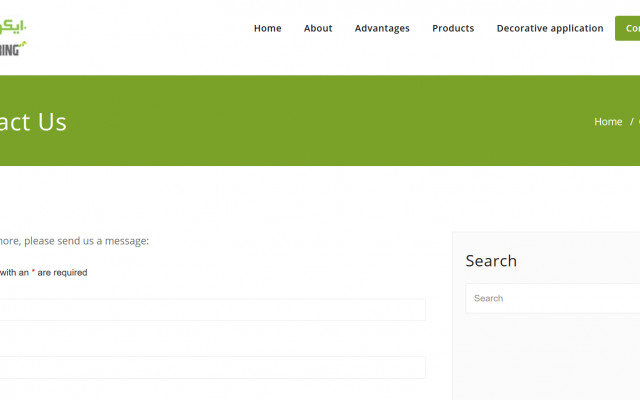Image resolution: width=640 pixels, height=400 pixels.
Task: Go to the About page
Action: (318, 28)
